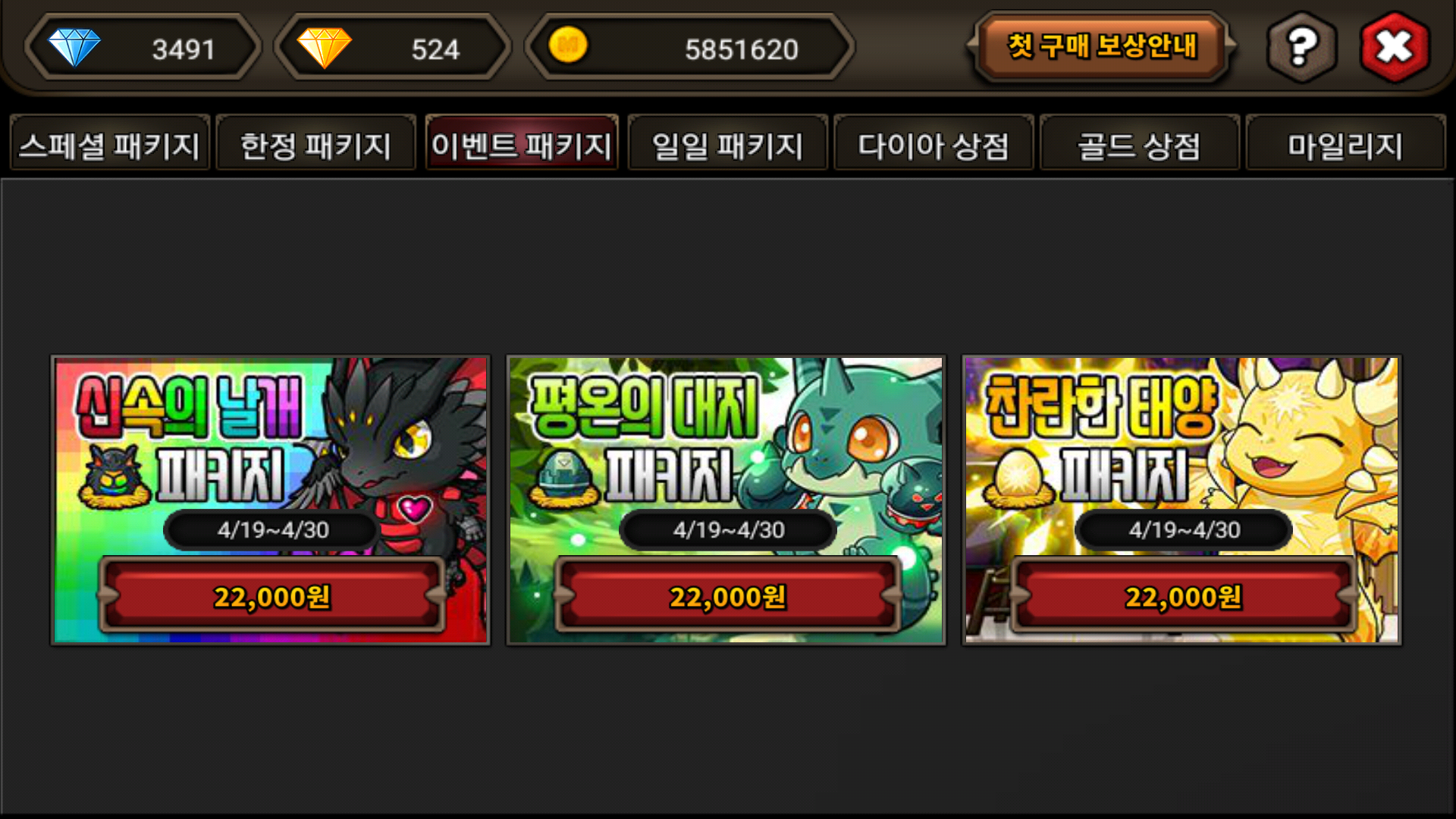Click the black dragon egg nest icon
The image size is (1456, 819).
[x=115, y=477]
